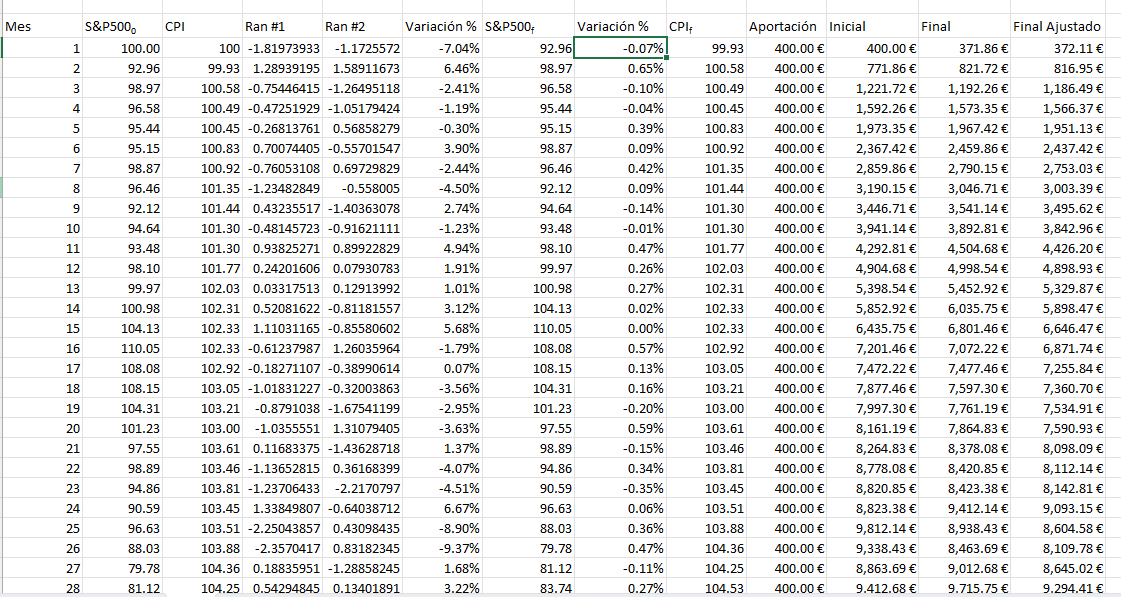Click the 'Inicial' header cell
Image resolution: width=1121 pixels, height=597 pixels.
pos(871,27)
